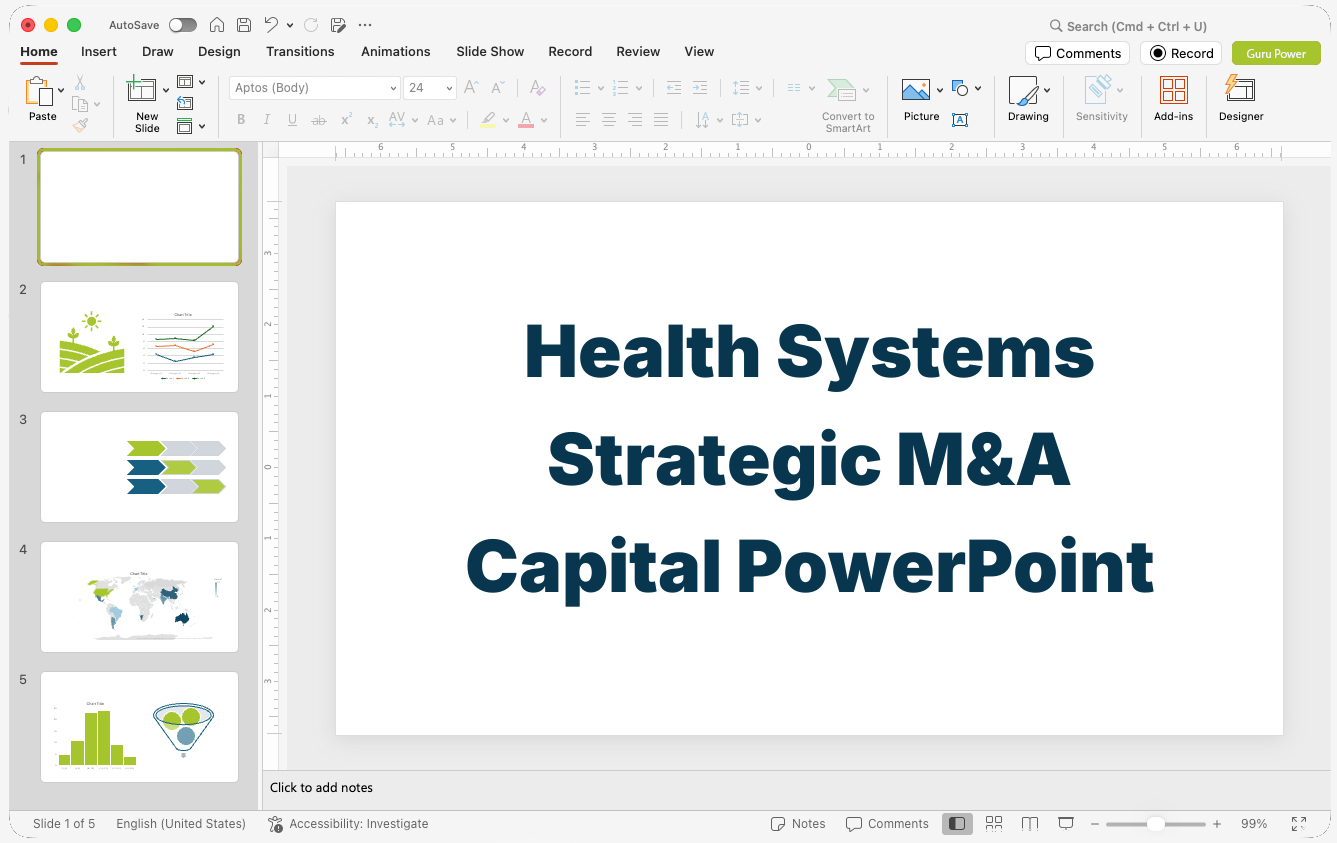Open the Insert tab
This screenshot has width=1337, height=843.
pyautogui.click(x=99, y=51)
